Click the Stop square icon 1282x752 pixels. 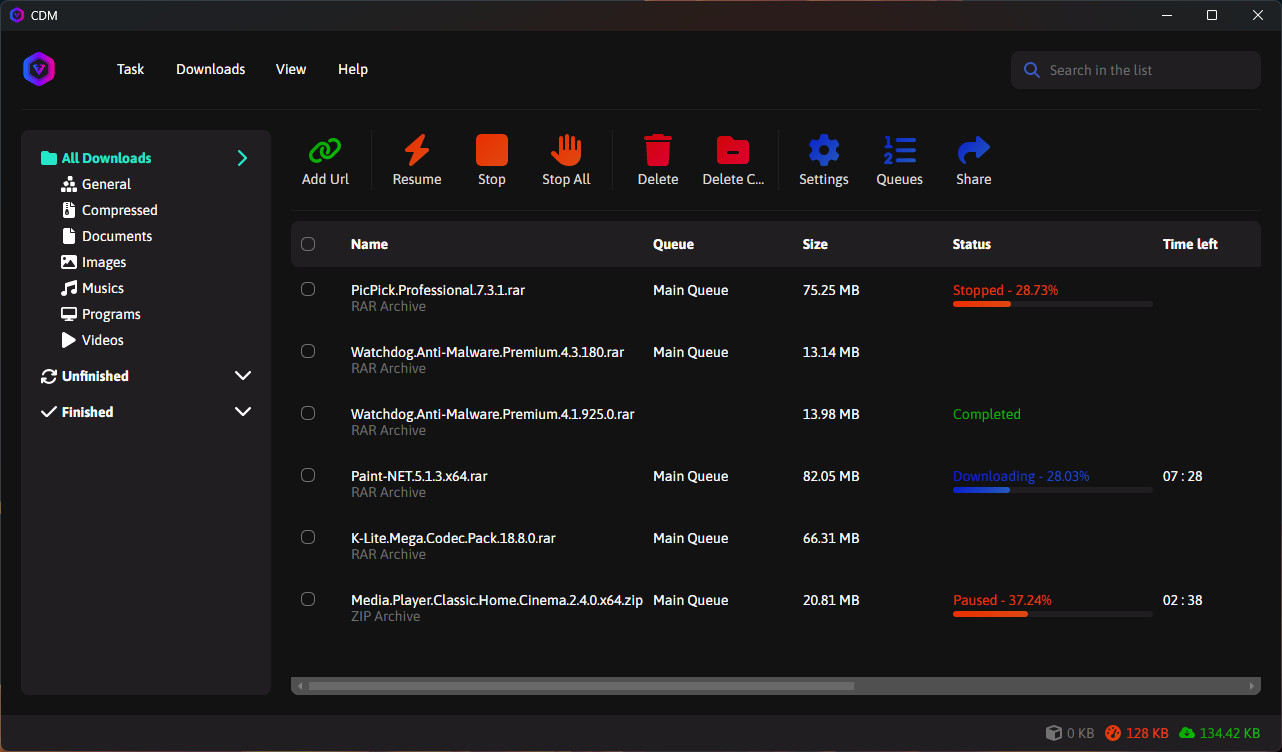tap(491, 151)
